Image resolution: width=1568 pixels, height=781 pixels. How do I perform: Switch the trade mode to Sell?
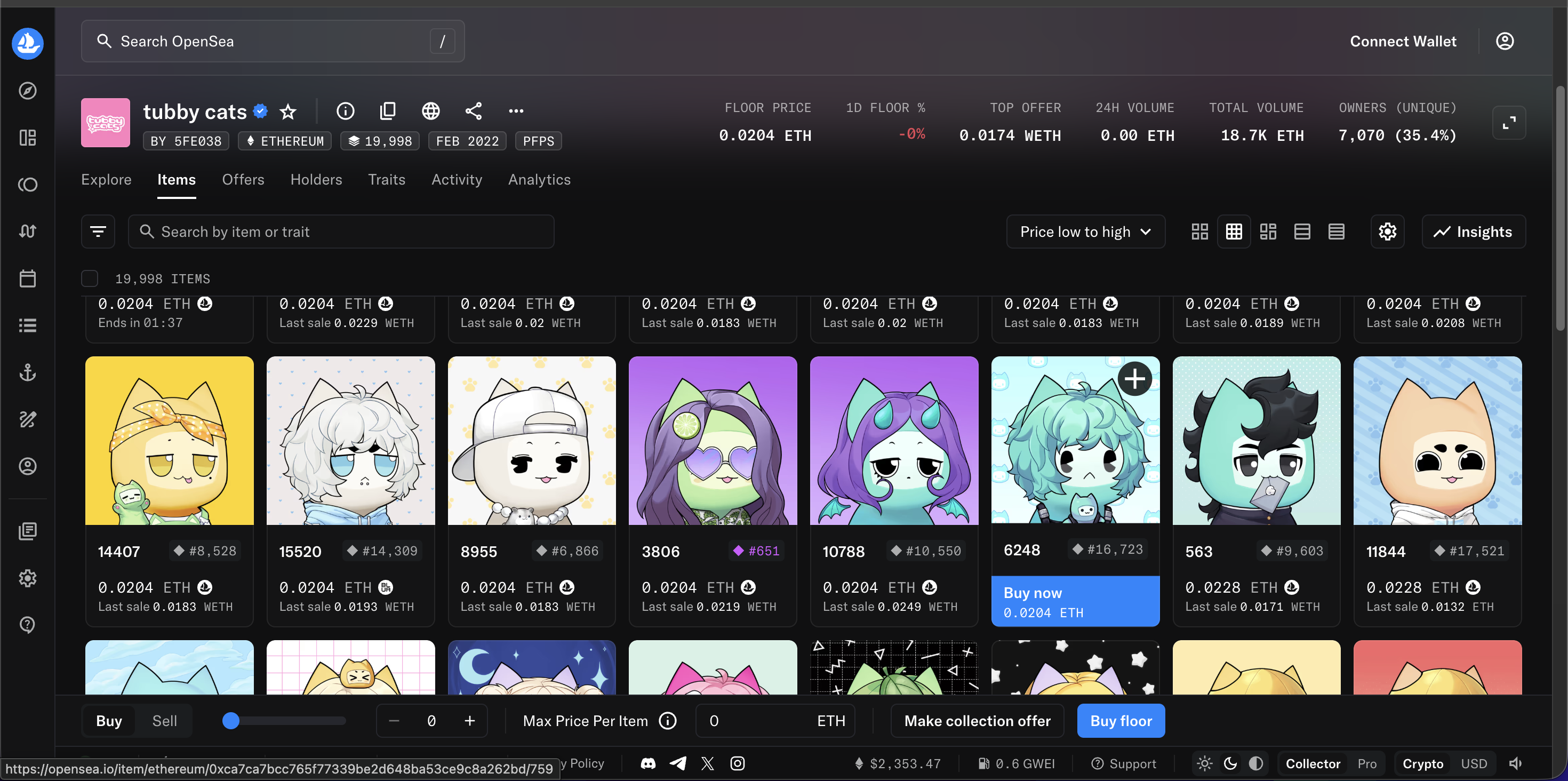tap(164, 721)
